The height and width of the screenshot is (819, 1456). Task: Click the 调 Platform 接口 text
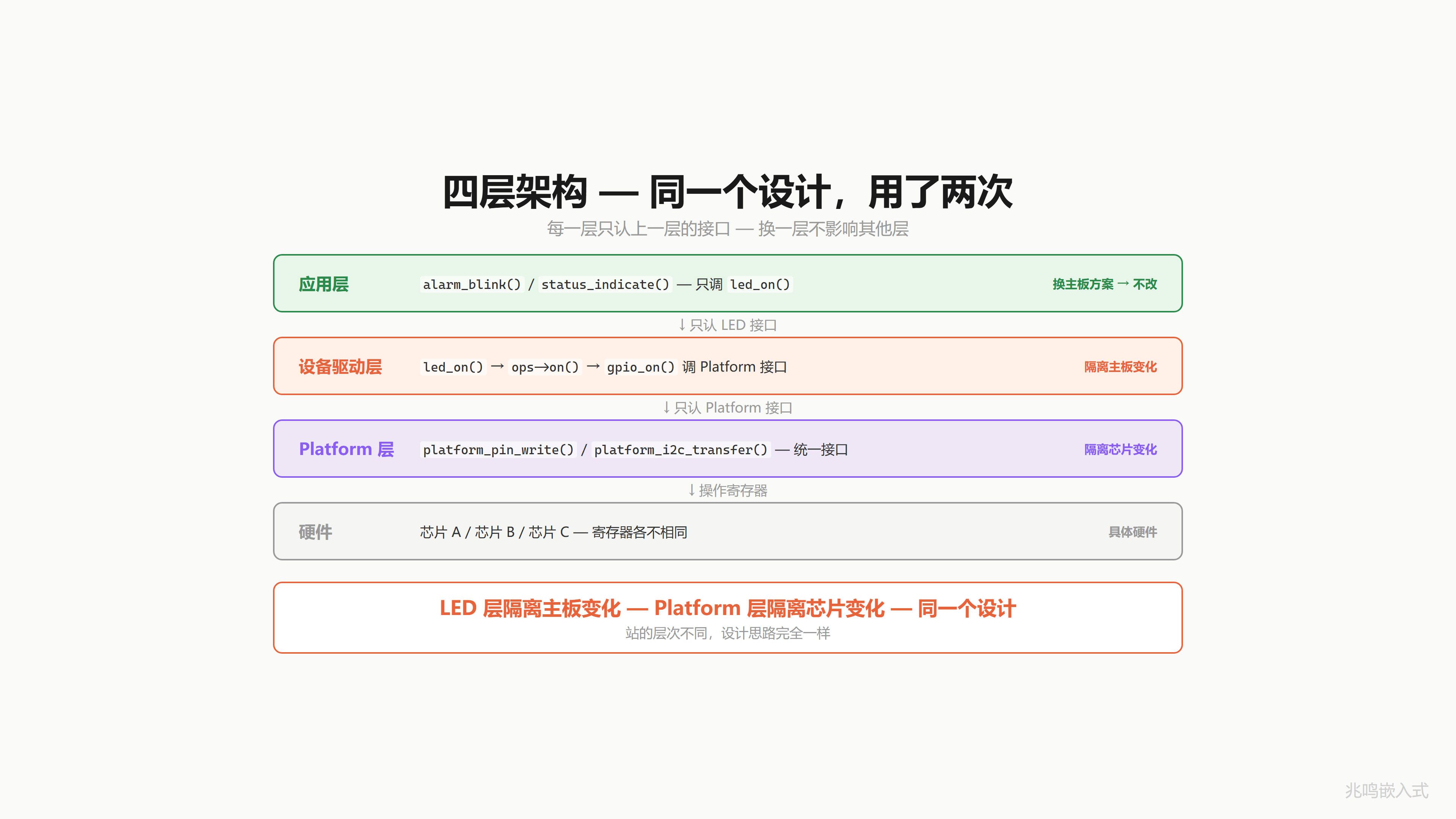pos(735,367)
